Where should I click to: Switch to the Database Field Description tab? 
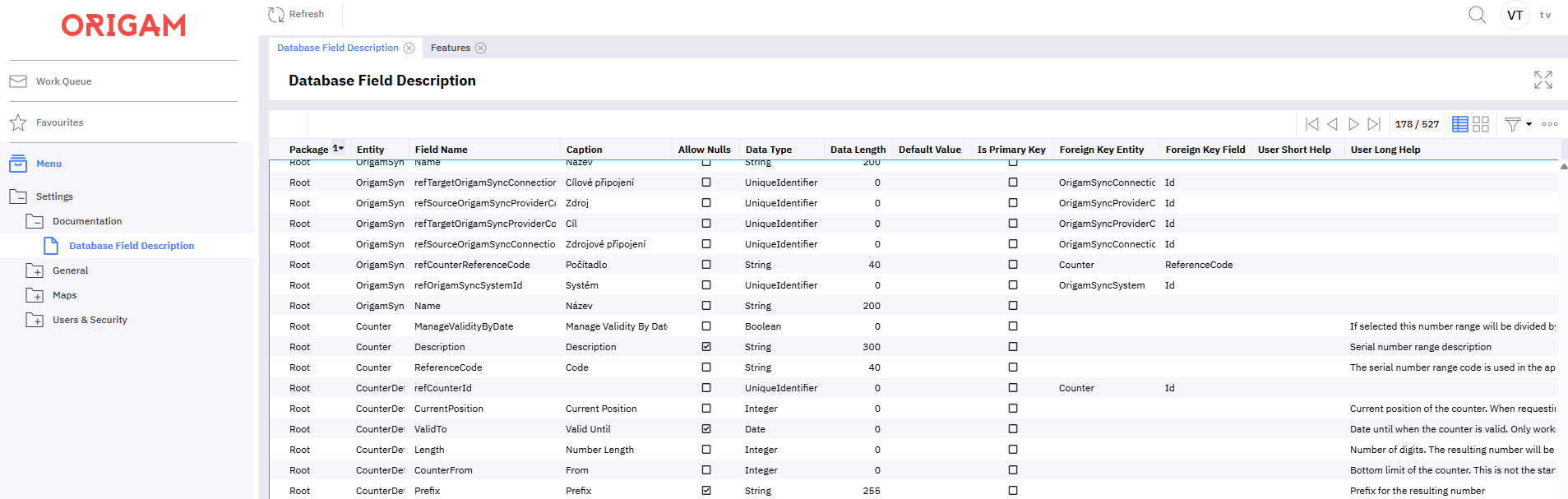tap(338, 48)
